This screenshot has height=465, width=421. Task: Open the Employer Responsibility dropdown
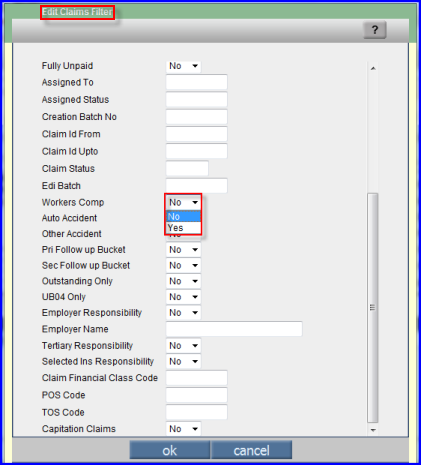[183, 313]
